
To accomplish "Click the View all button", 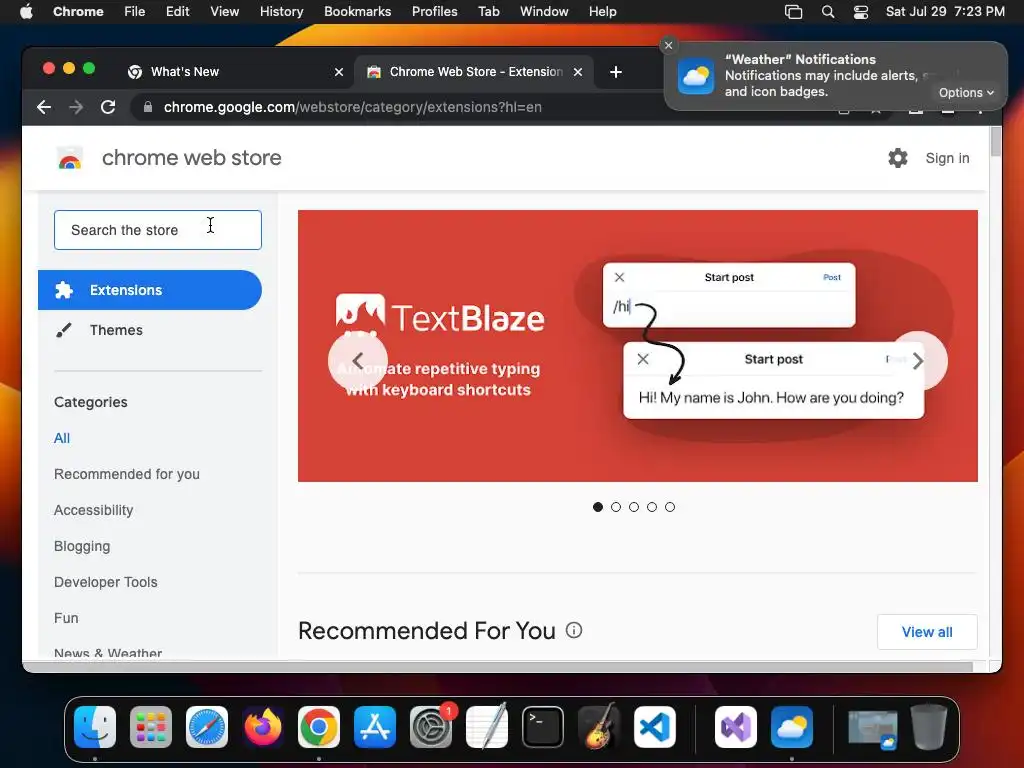I will [927, 632].
